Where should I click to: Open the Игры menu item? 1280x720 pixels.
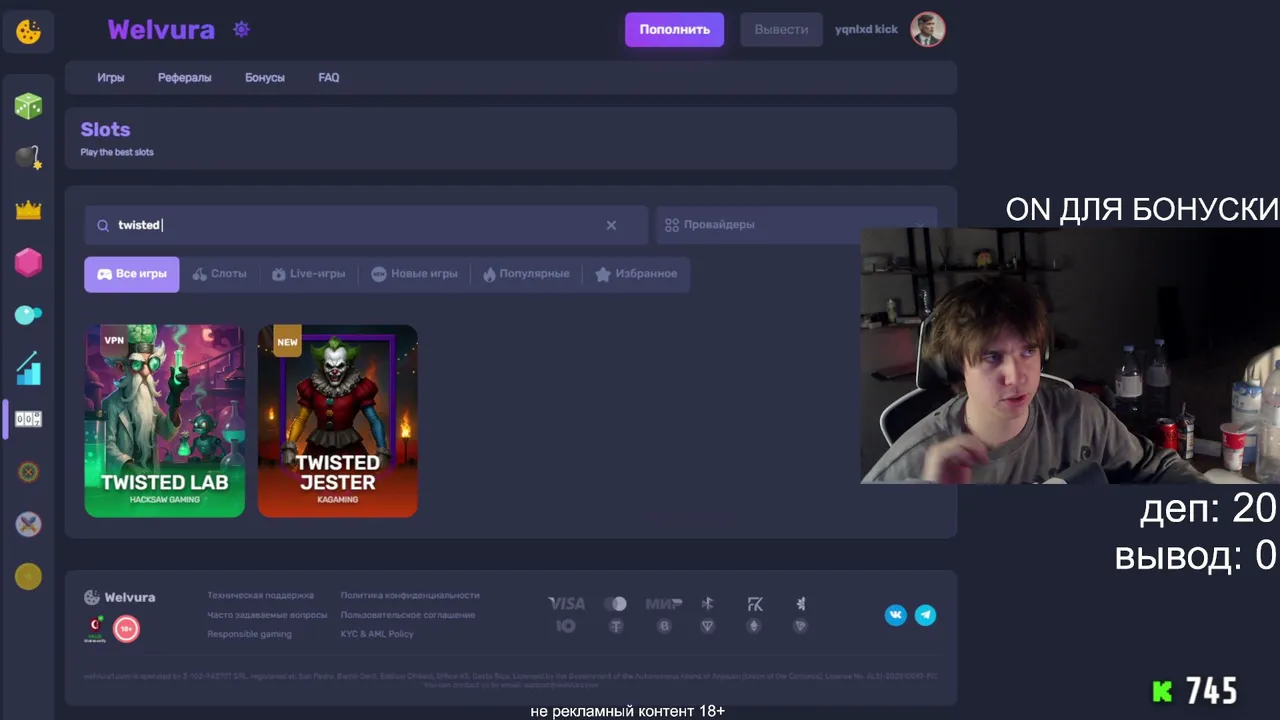click(x=111, y=78)
